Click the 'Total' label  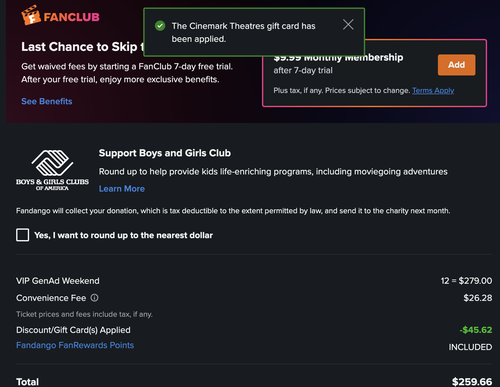(27, 382)
